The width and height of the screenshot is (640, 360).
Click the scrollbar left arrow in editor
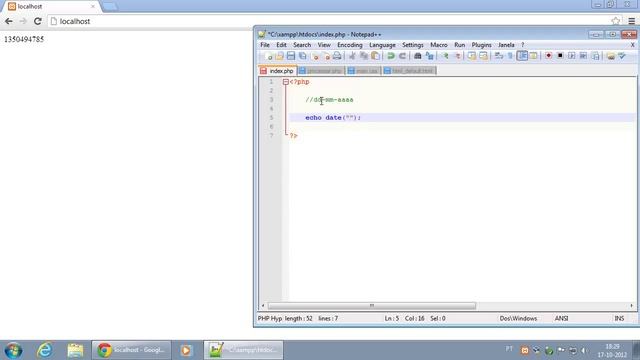[263, 306]
